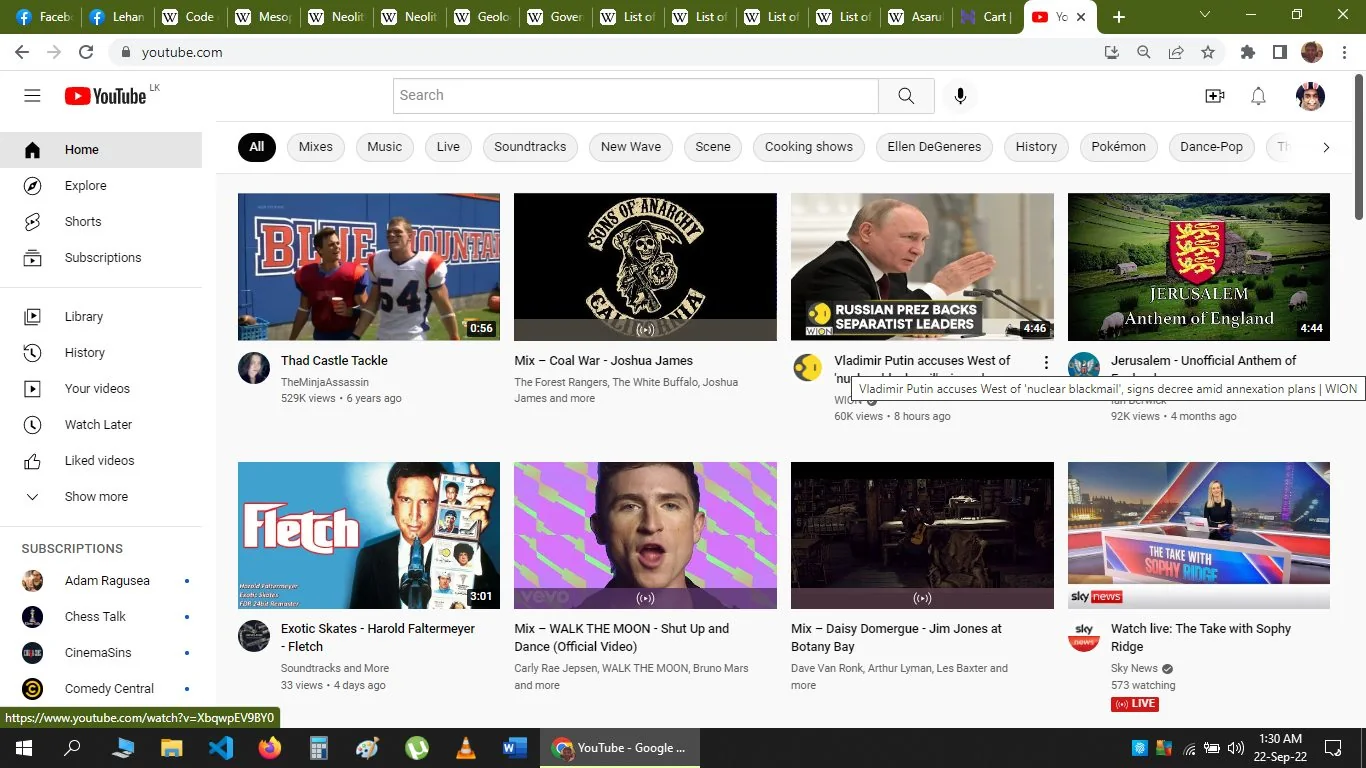This screenshot has width=1366, height=768.
Task: Select the Ellen DeGeneres filter chip
Action: pos(935,147)
